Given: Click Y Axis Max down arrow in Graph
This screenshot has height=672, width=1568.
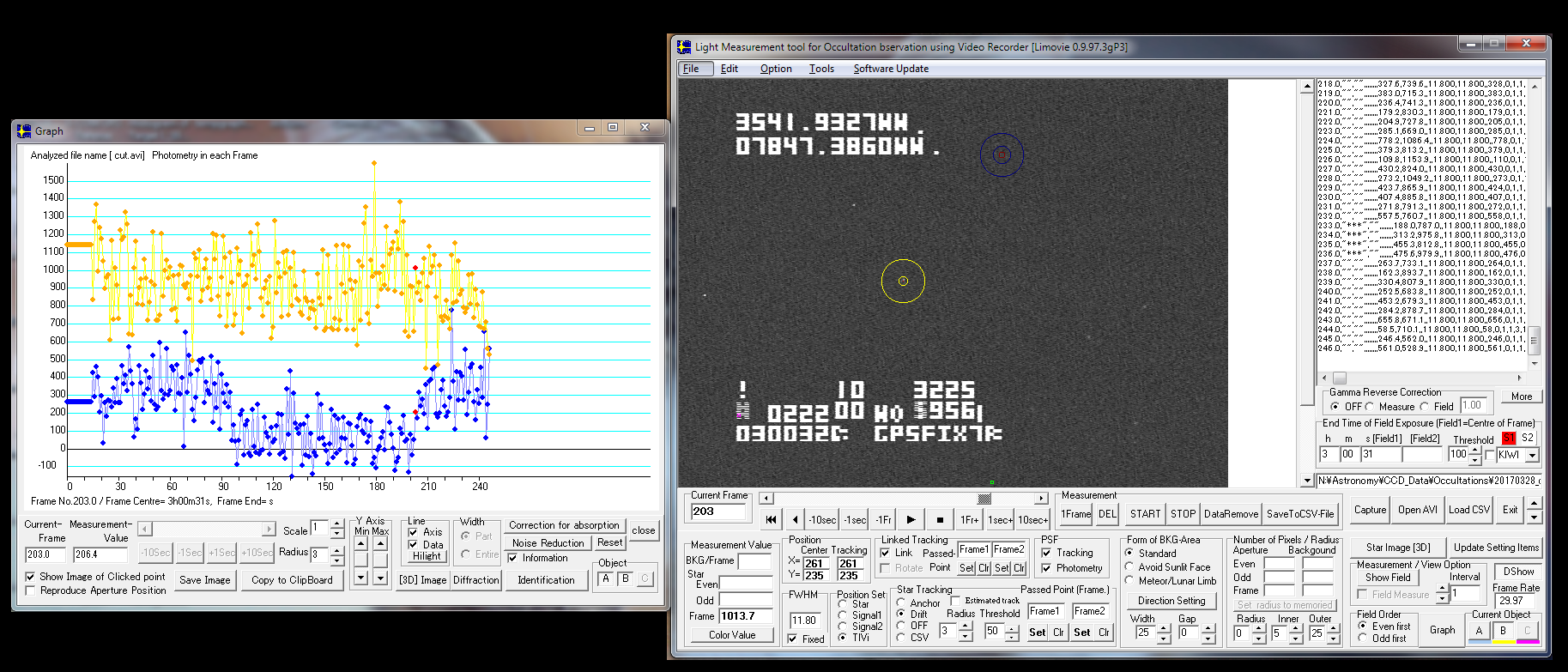Looking at the screenshot, I should pyautogui.click(x=380, y=578).
